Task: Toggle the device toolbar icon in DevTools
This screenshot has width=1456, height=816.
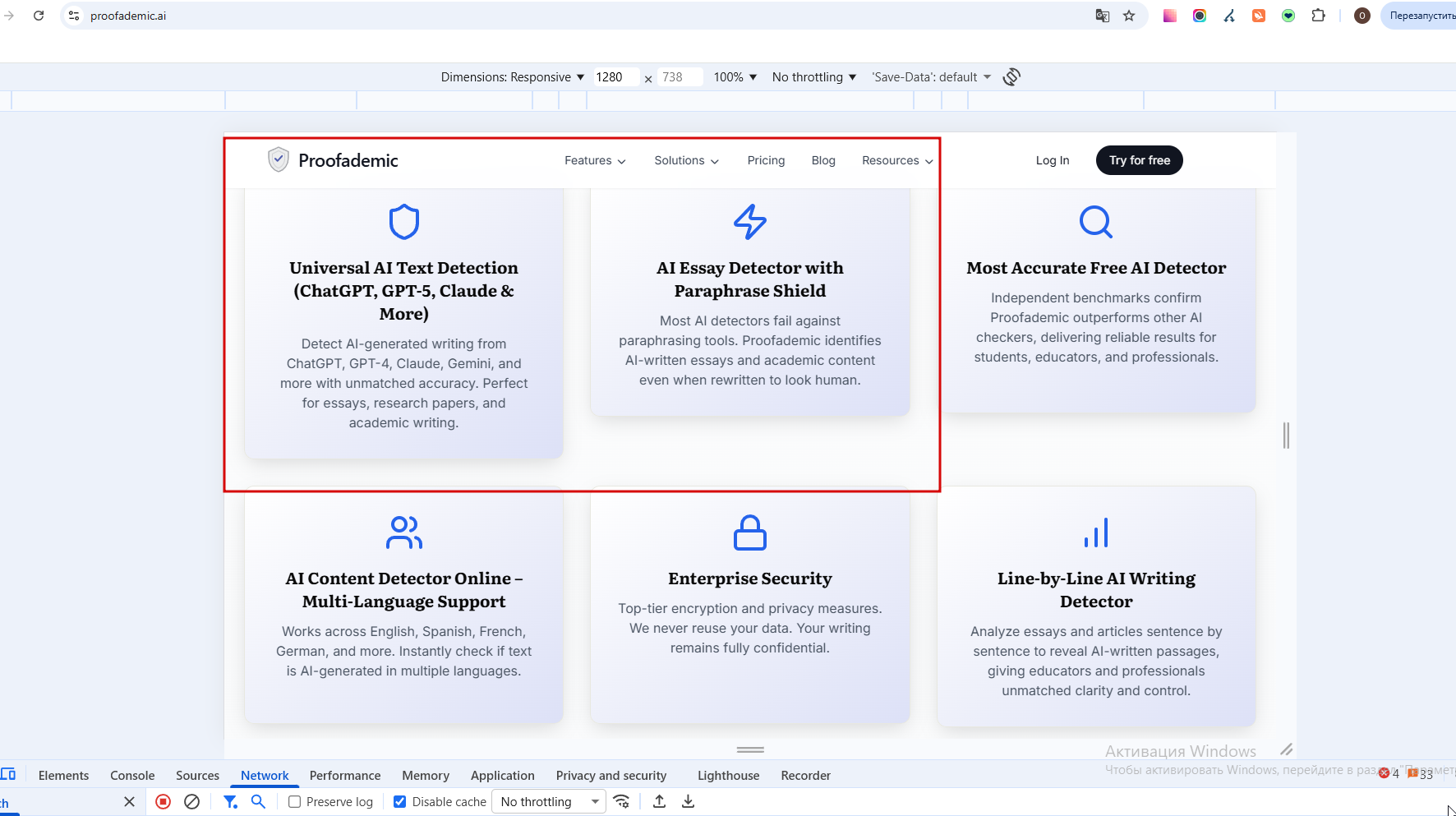Action: click(x=8, y=774)
